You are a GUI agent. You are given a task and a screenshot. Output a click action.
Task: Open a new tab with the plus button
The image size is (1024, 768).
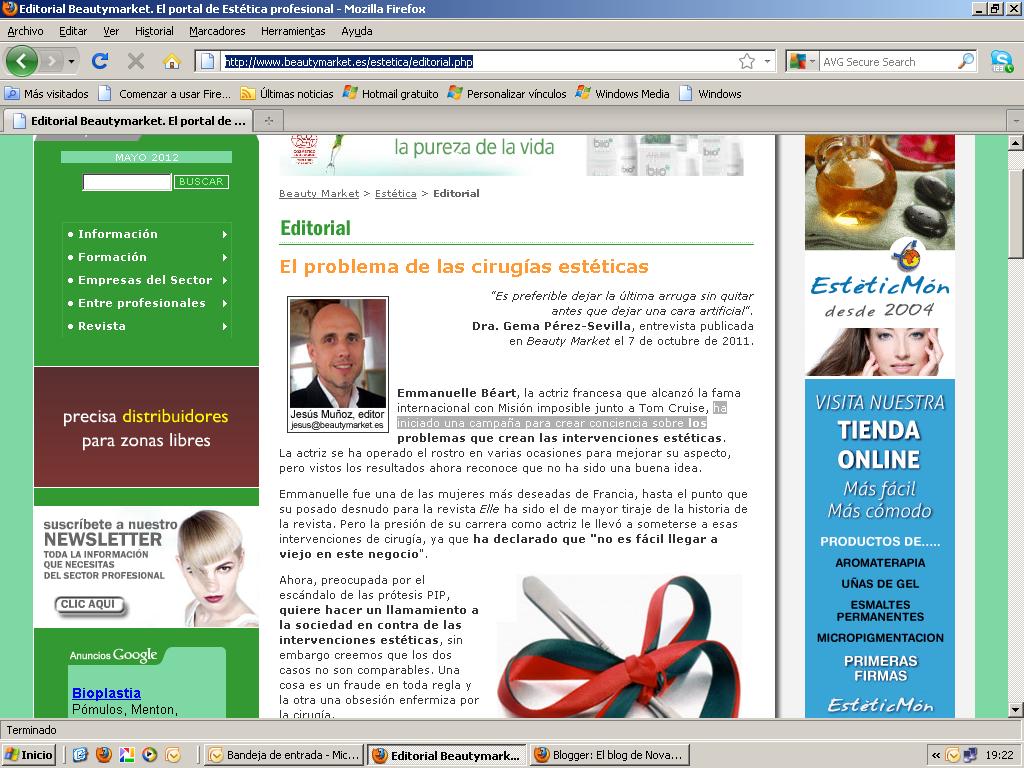(268, 121)
